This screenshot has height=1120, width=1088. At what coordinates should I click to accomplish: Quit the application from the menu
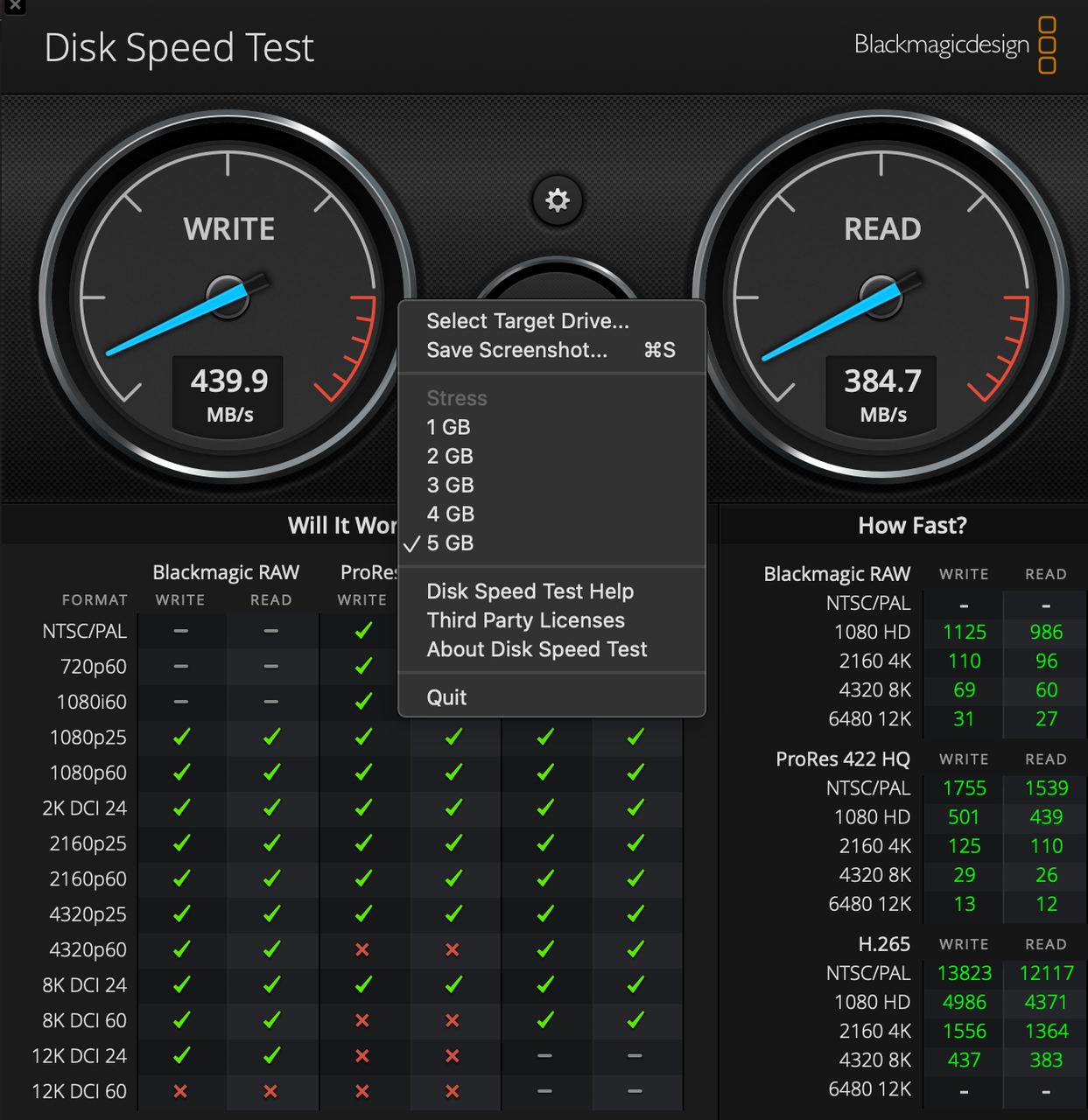click(x=446, y=697)
